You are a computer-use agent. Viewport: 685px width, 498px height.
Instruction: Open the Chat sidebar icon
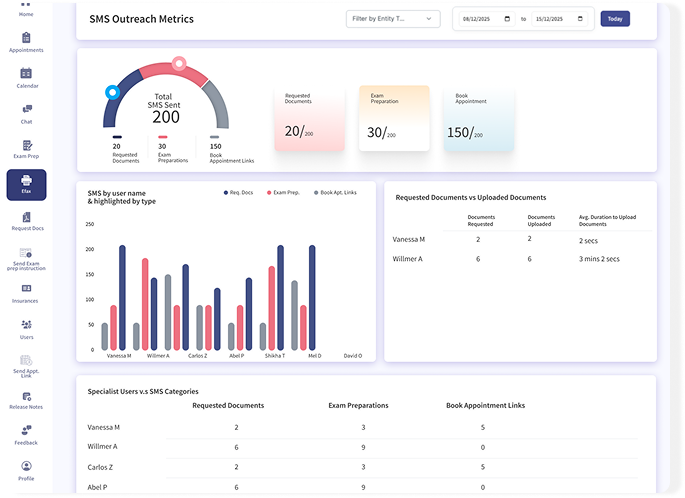(27, 109)
